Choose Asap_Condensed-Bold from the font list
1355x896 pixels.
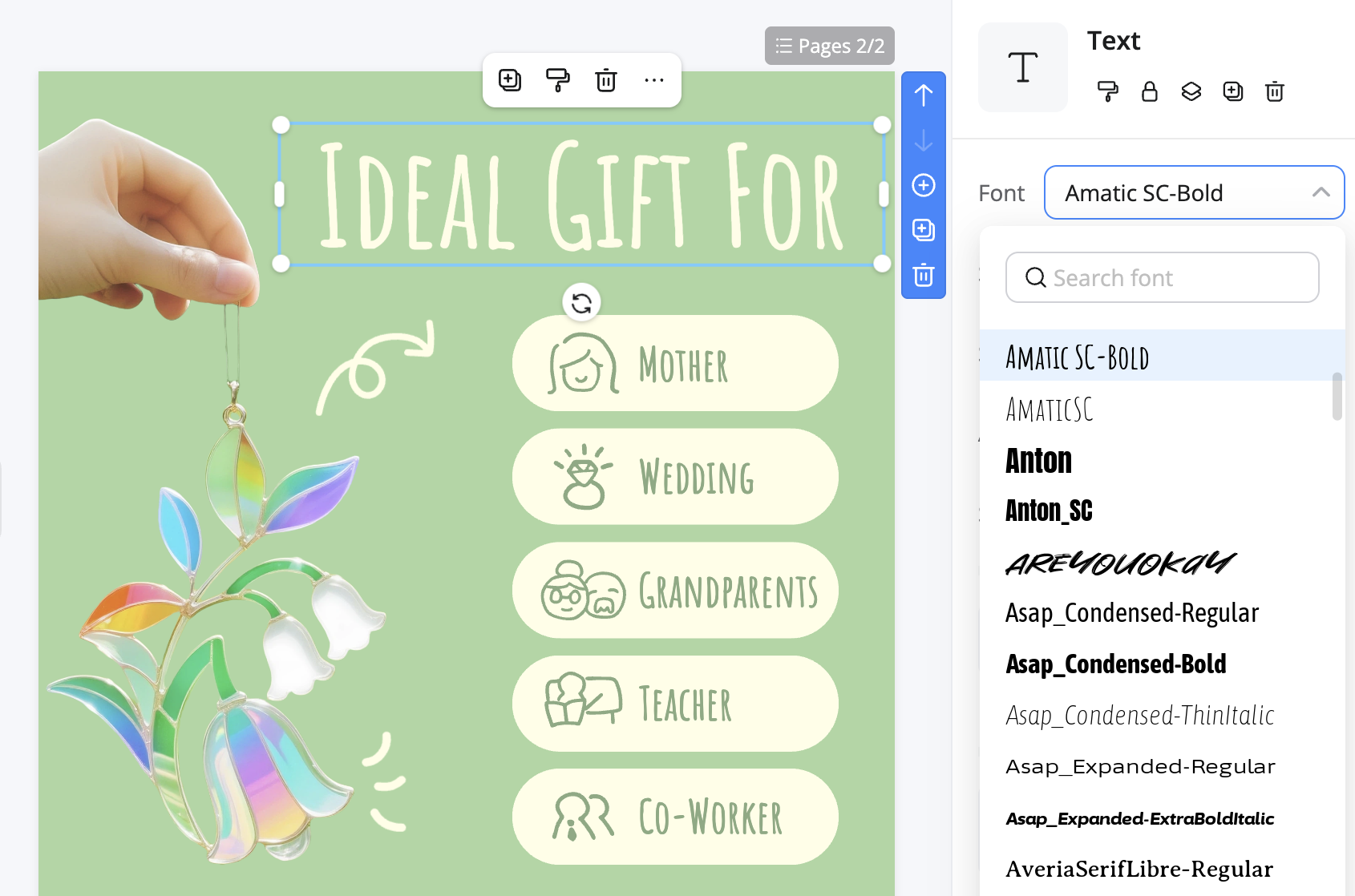coord(1115,664)
